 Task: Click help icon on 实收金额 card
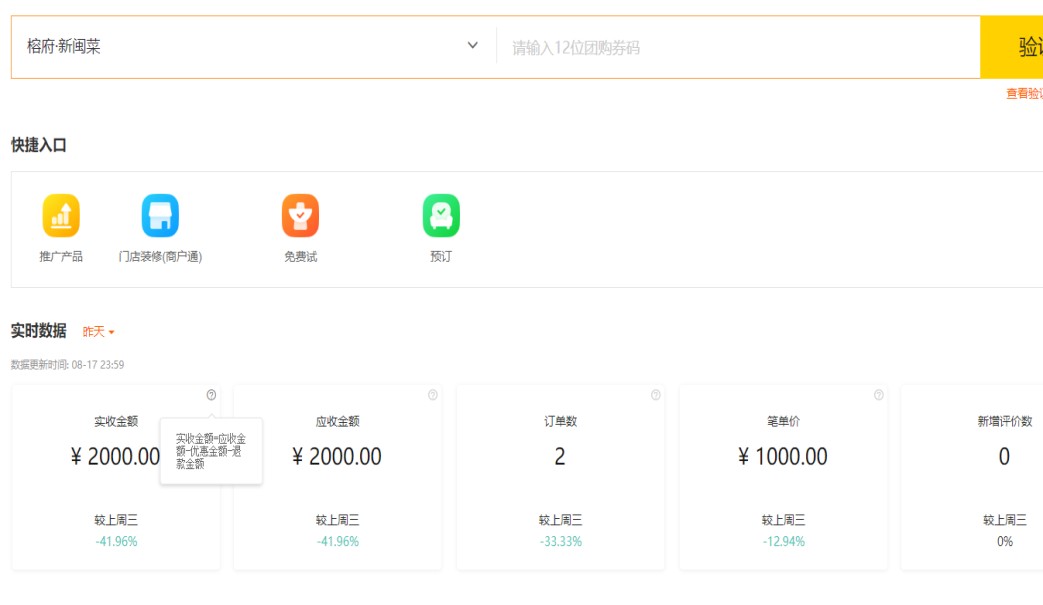point(211,395)
